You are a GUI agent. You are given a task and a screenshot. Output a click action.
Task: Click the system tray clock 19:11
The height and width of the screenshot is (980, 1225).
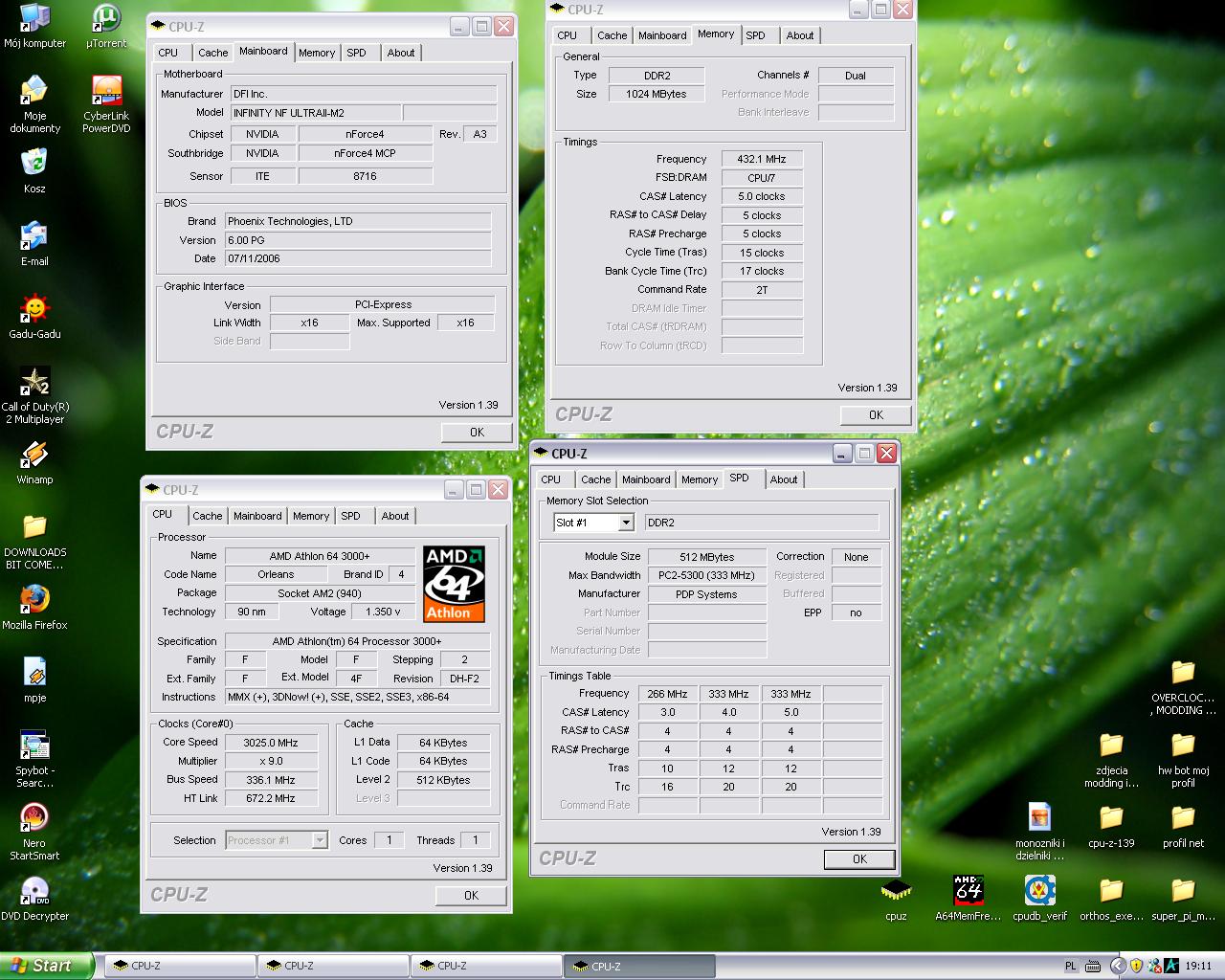coord(1198,967)
